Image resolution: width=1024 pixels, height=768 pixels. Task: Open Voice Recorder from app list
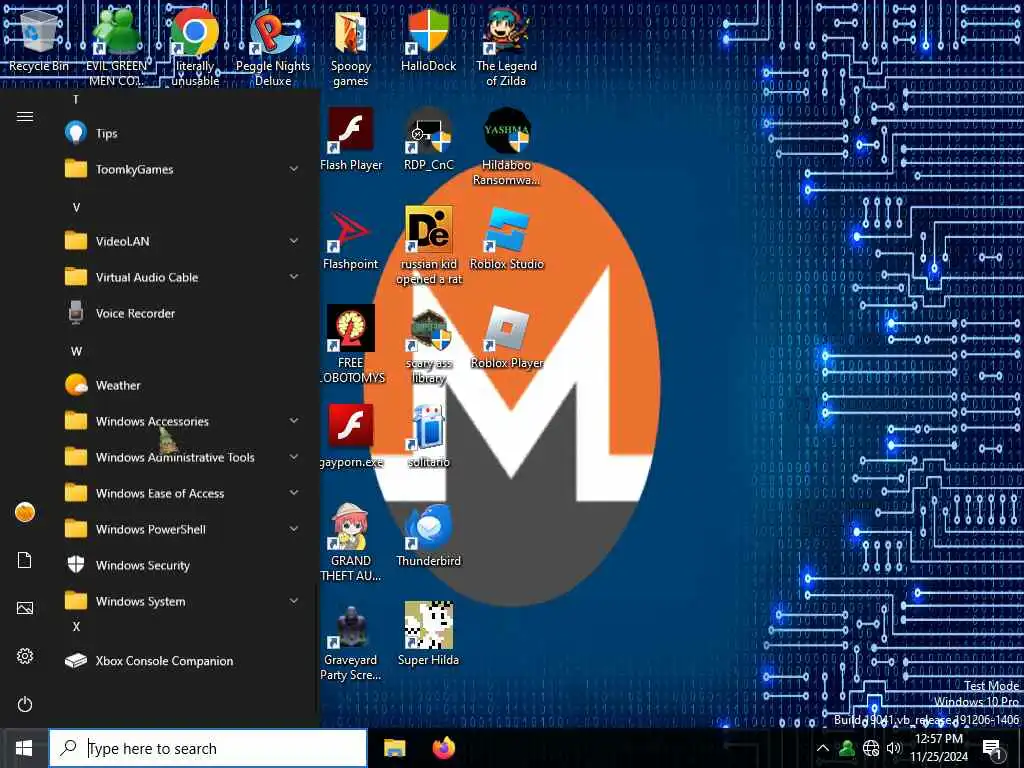tap(183, 313)
